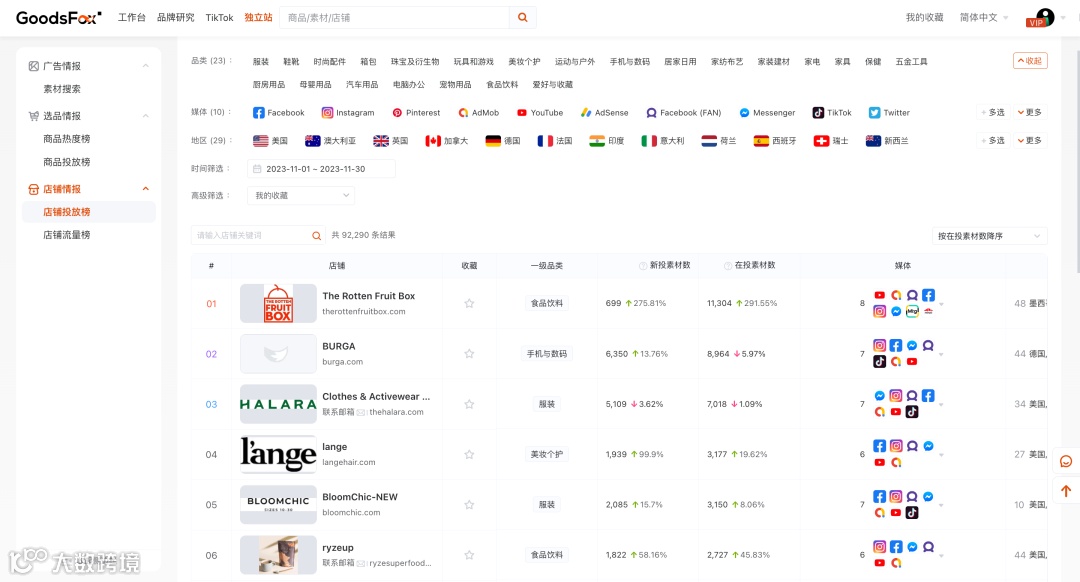Favorite the ryzeup store star
Image resolution: width=1080 pixels, height=582 pixels.
[469, 555]
